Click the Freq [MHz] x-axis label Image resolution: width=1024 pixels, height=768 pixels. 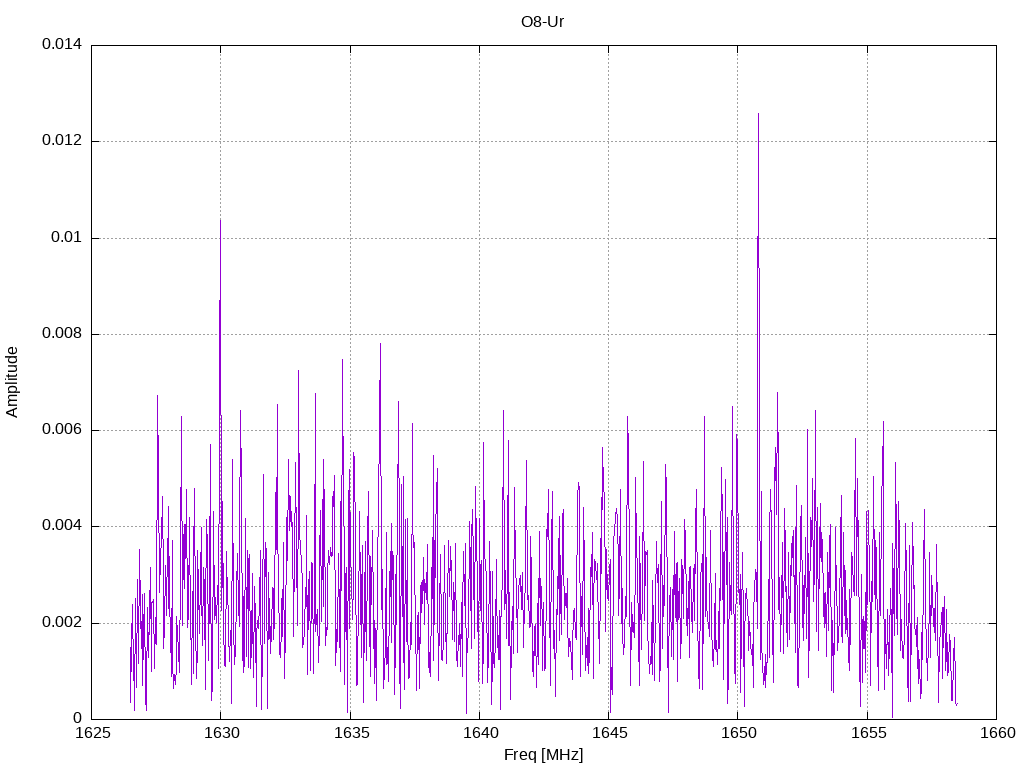click(x=543, y=755)
